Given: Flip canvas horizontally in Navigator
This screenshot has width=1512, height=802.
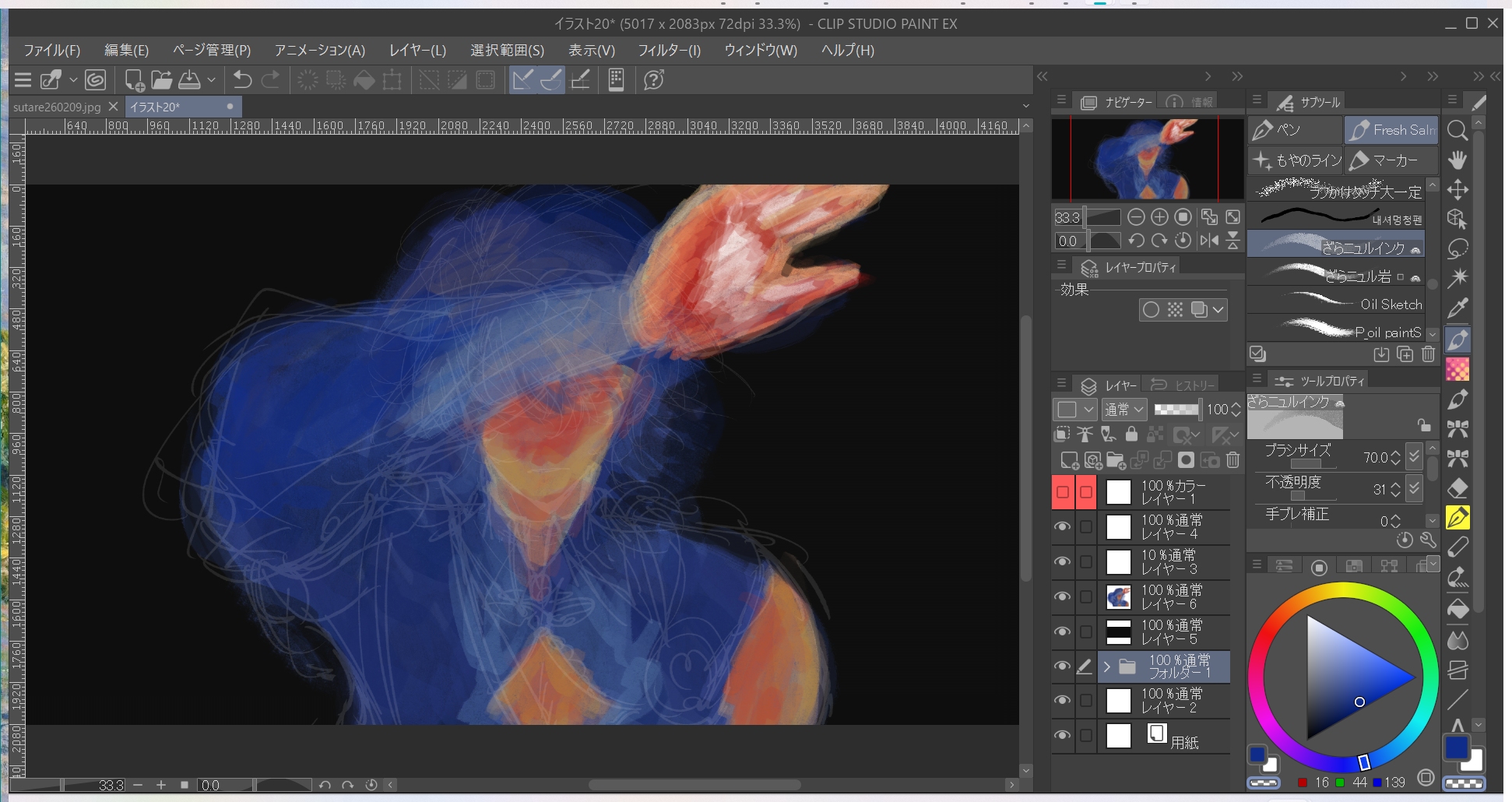Looking at the screenshot, I should click(x=1208, y=241).
